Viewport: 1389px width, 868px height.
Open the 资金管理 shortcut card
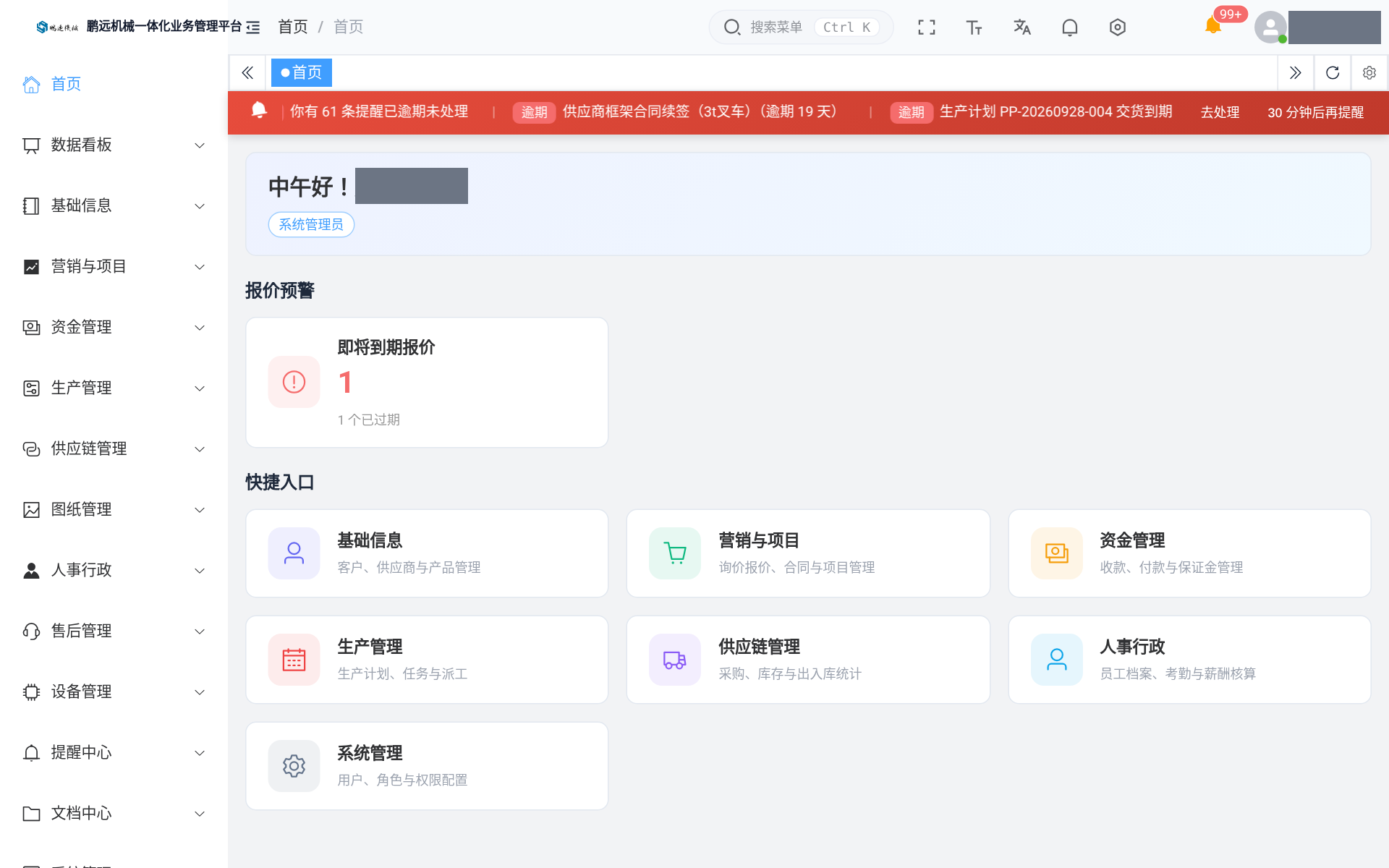1189,553
